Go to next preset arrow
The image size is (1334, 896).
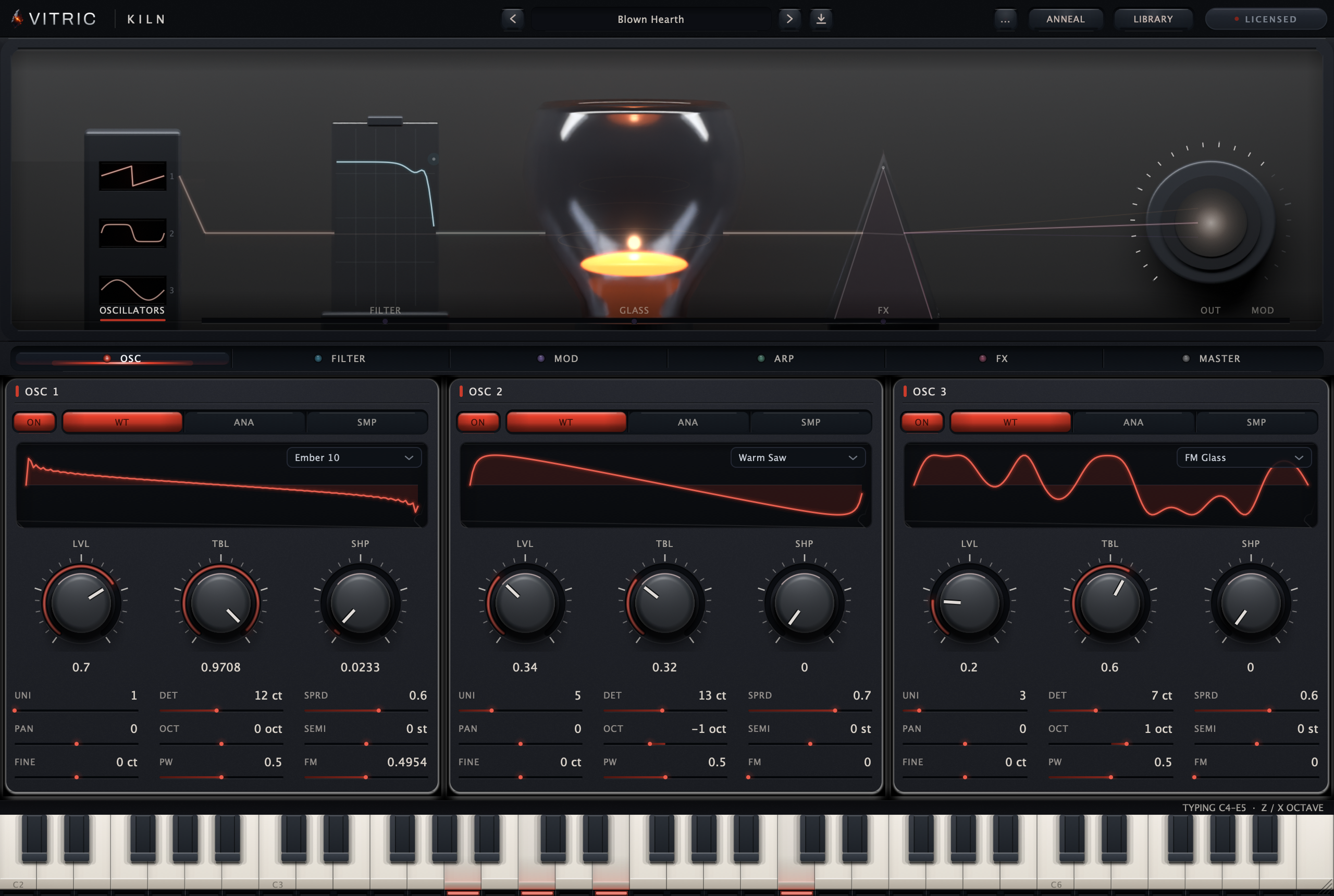click(x=789, y=19)
